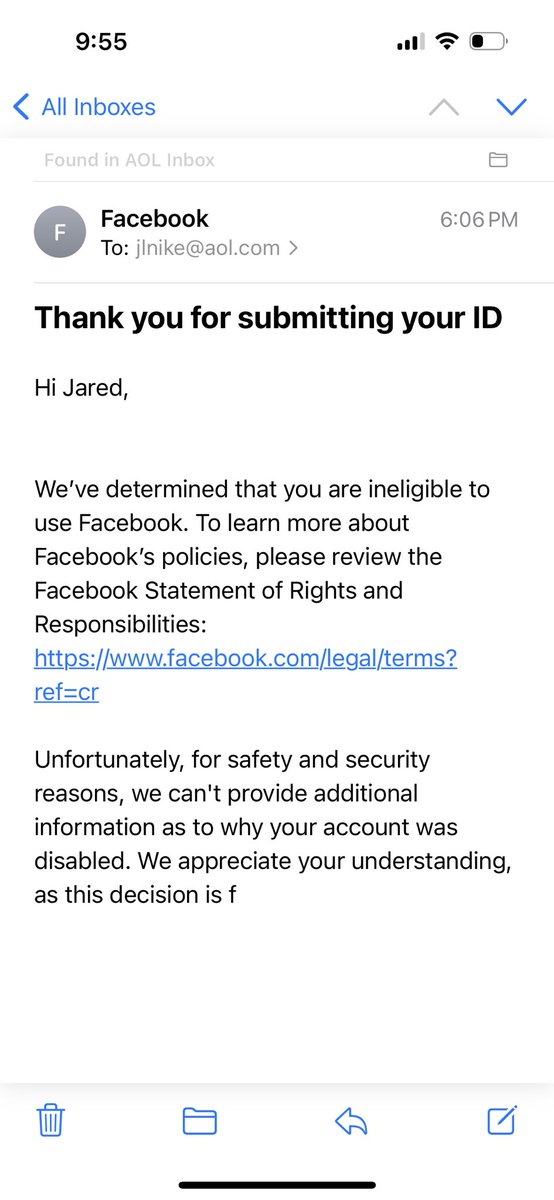This screenshot has height=1200, width=554.
Task: Tap the reply arrow icon
Action: (351, 1122)
